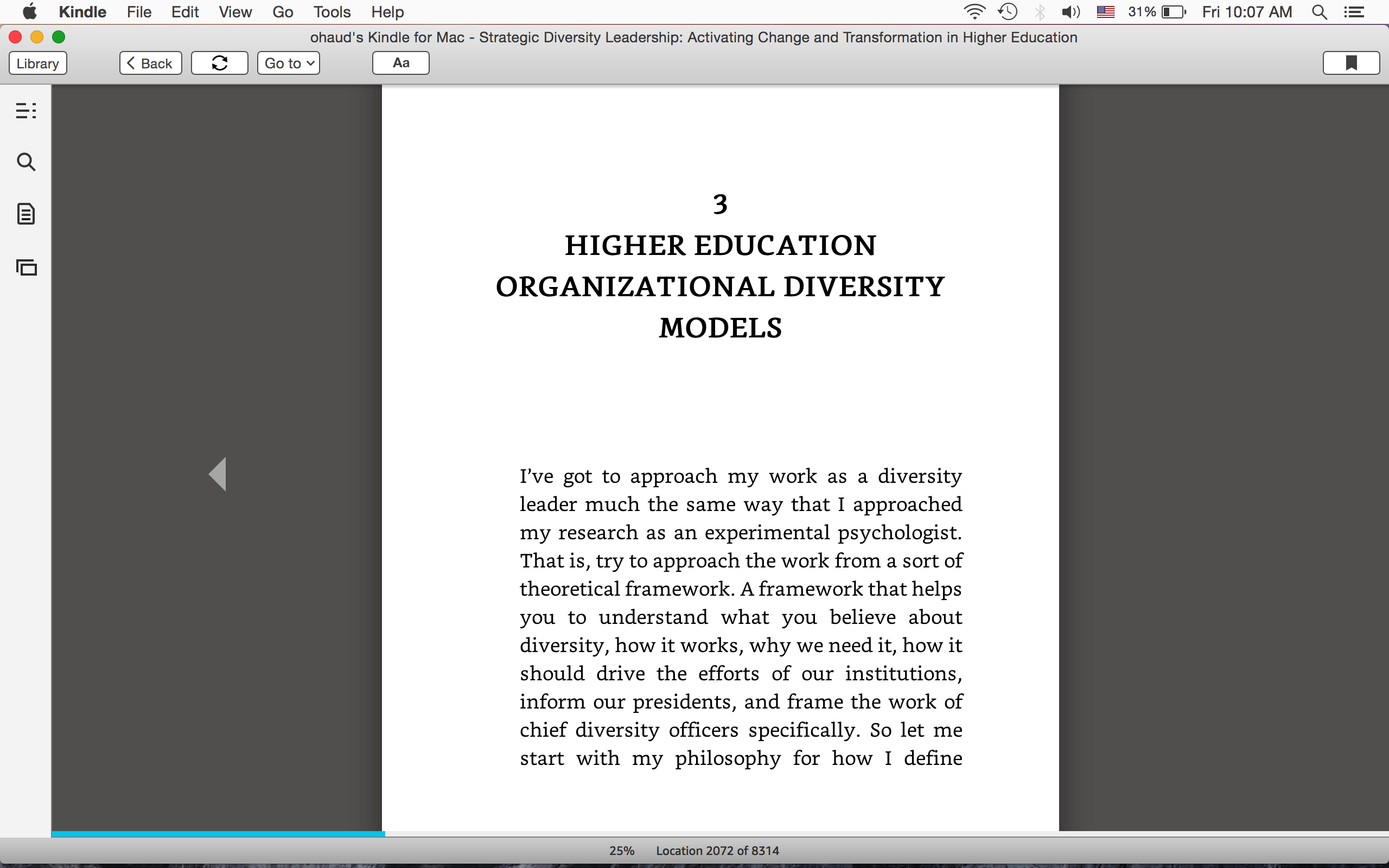1389x868 pixels.
Task: Click the yellow minimize window button
Action: [37, 37]
